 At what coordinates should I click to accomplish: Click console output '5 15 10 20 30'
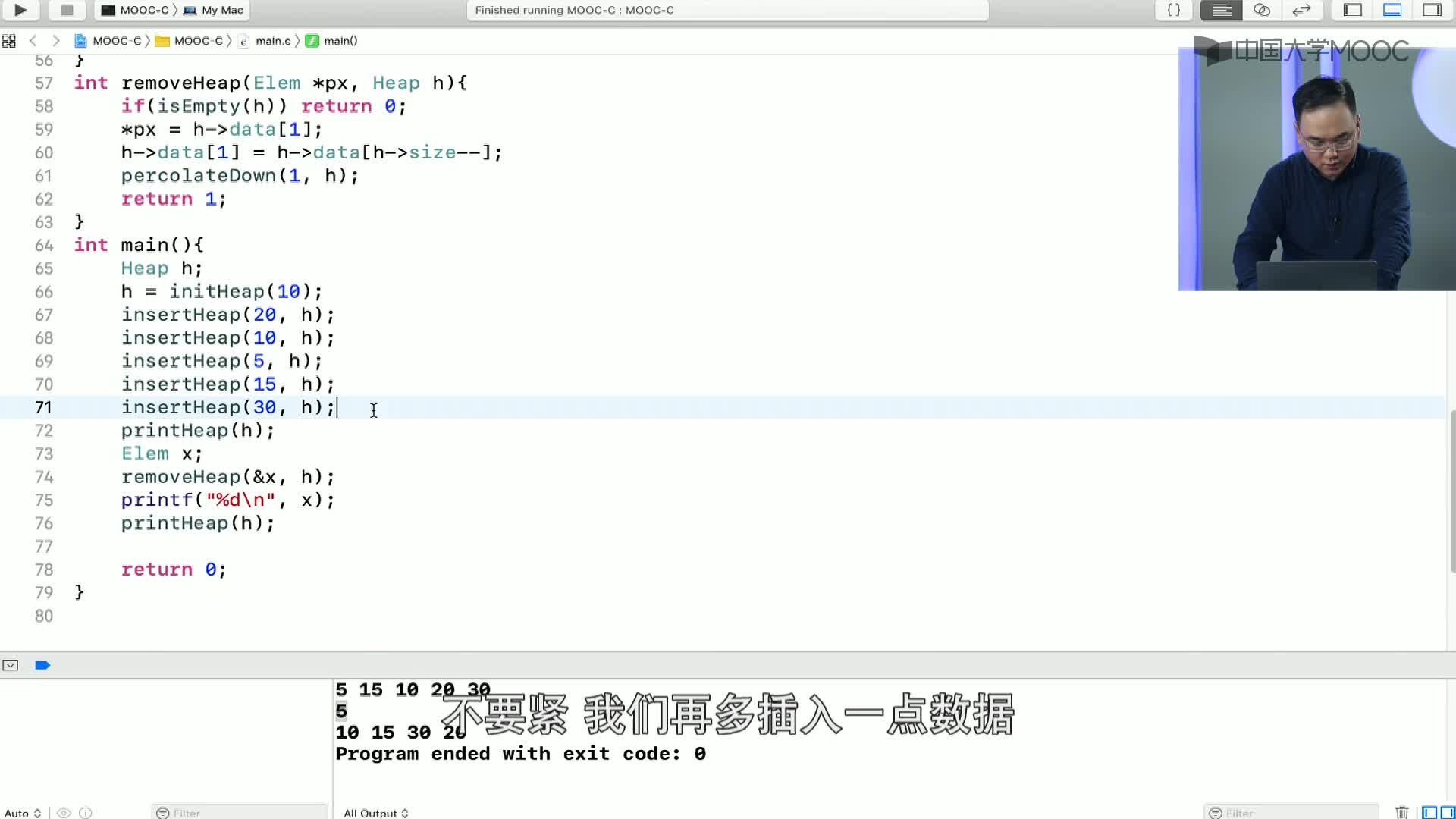point(413,689)
